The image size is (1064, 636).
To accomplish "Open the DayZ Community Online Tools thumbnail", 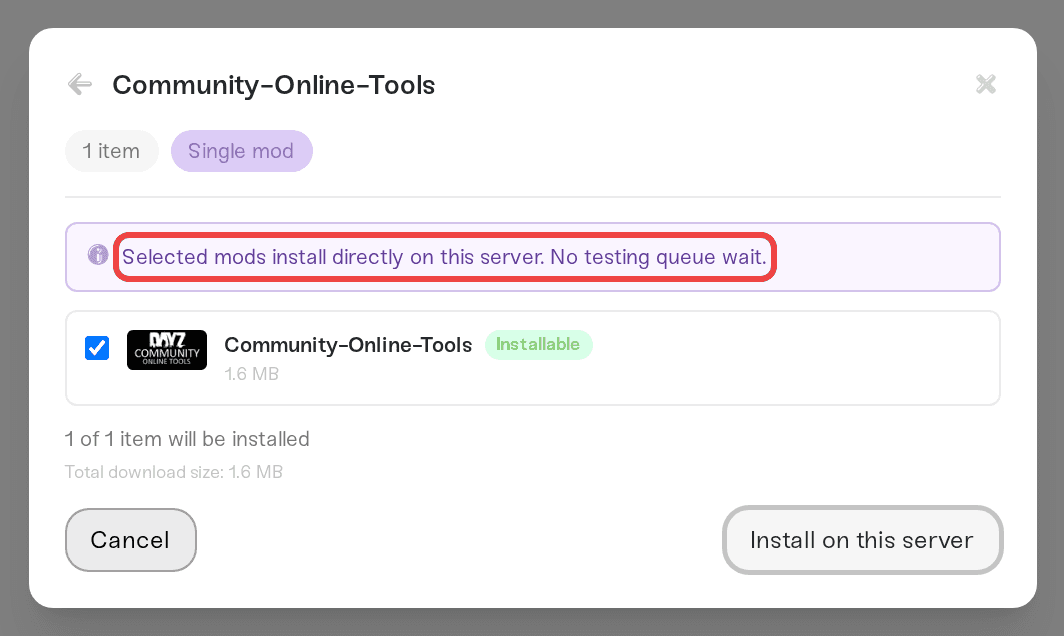I will point(167,350).
